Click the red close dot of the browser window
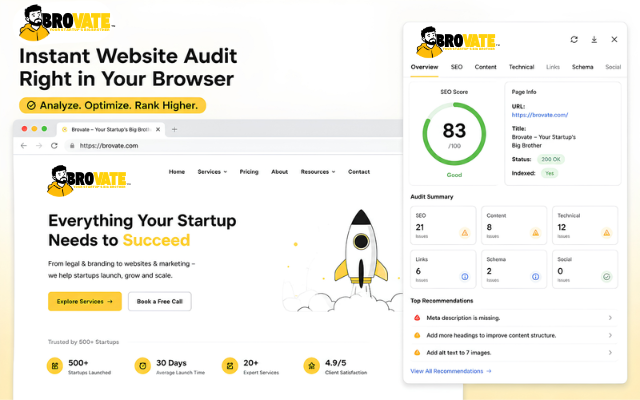 24,129
